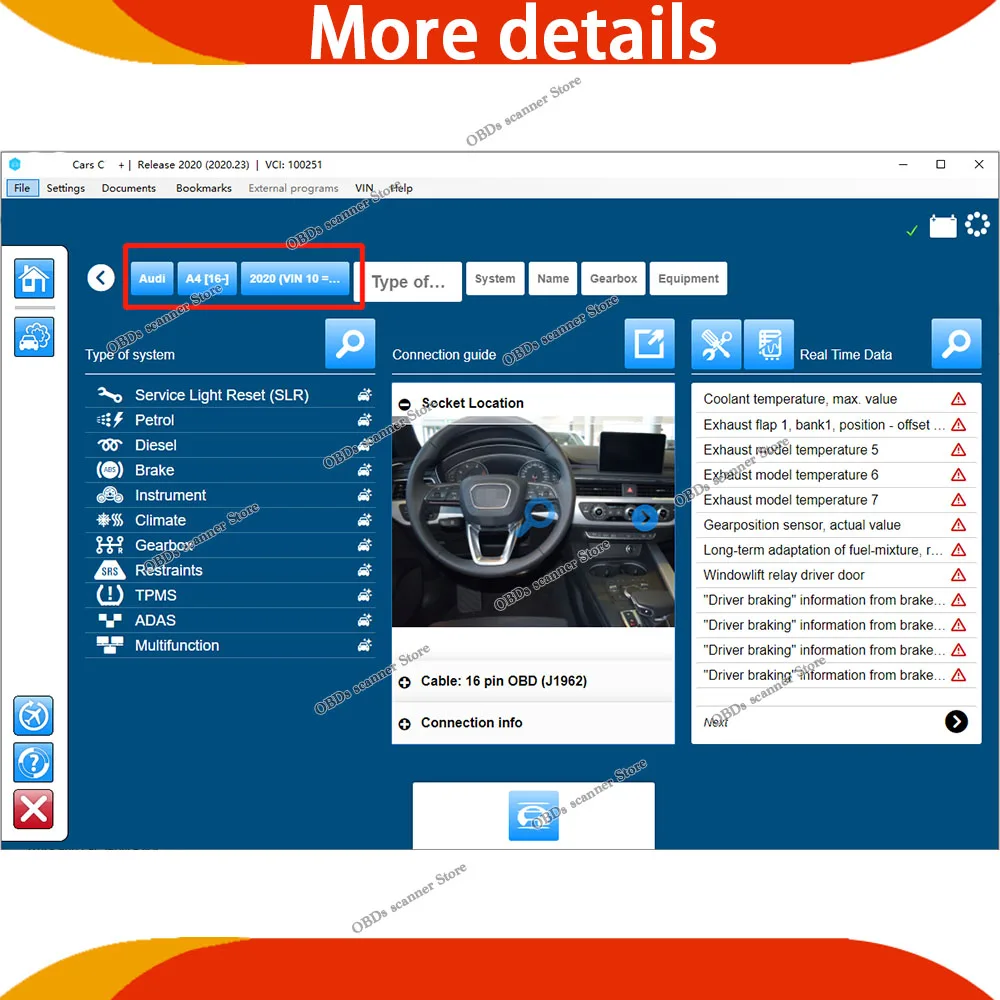Open the vehicle diagnostics icon in sidebar
This screenshot has width=1000, height=1000.
point(34,337)
